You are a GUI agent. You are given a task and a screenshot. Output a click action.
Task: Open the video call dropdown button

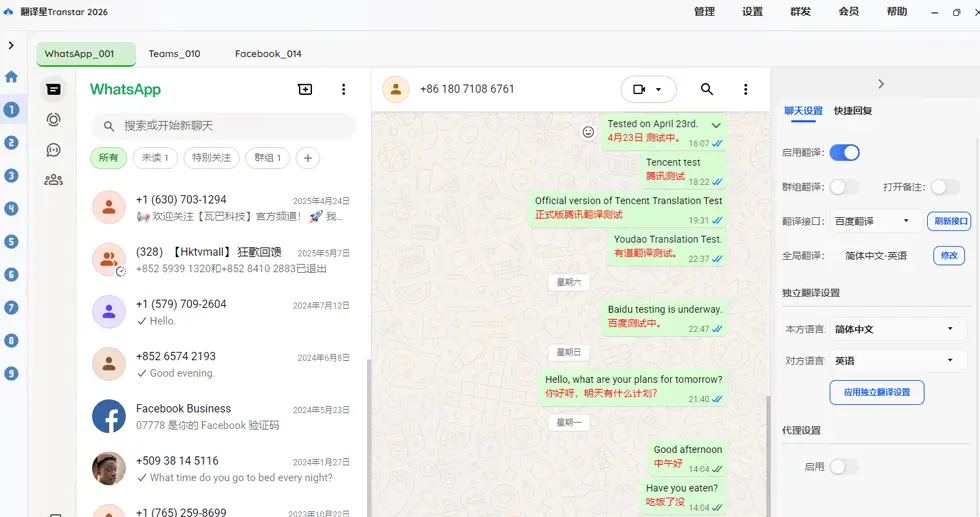[648, 89]
